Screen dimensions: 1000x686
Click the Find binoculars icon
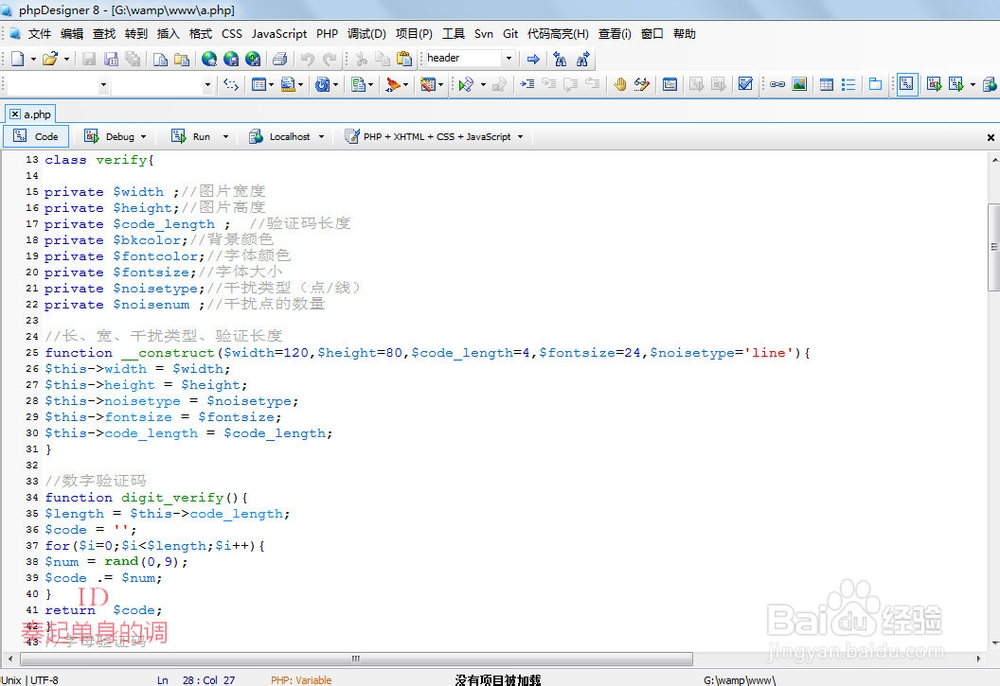(560, 59)
